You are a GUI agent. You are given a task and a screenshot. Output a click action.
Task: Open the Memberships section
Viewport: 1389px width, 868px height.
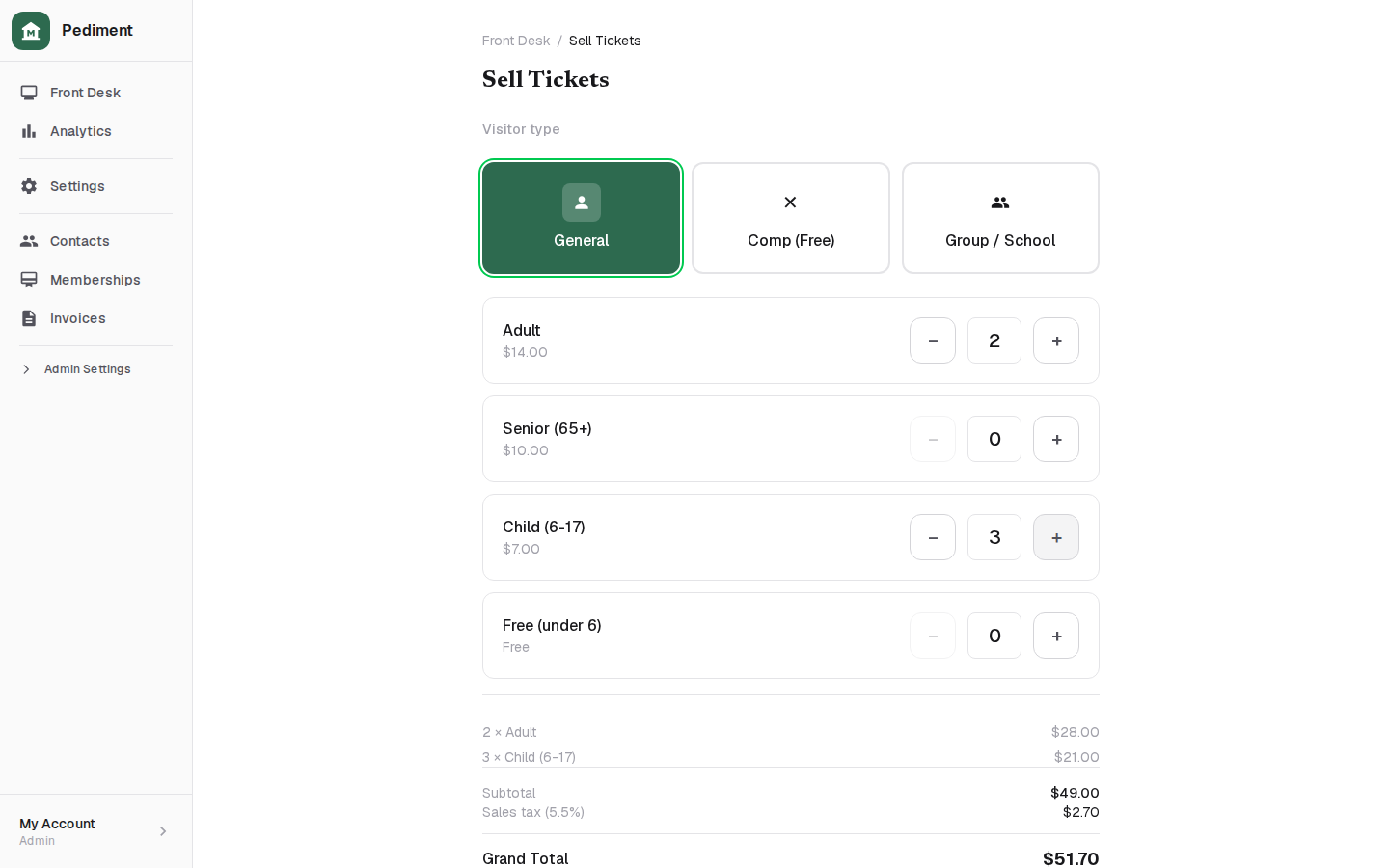[95, 280]
